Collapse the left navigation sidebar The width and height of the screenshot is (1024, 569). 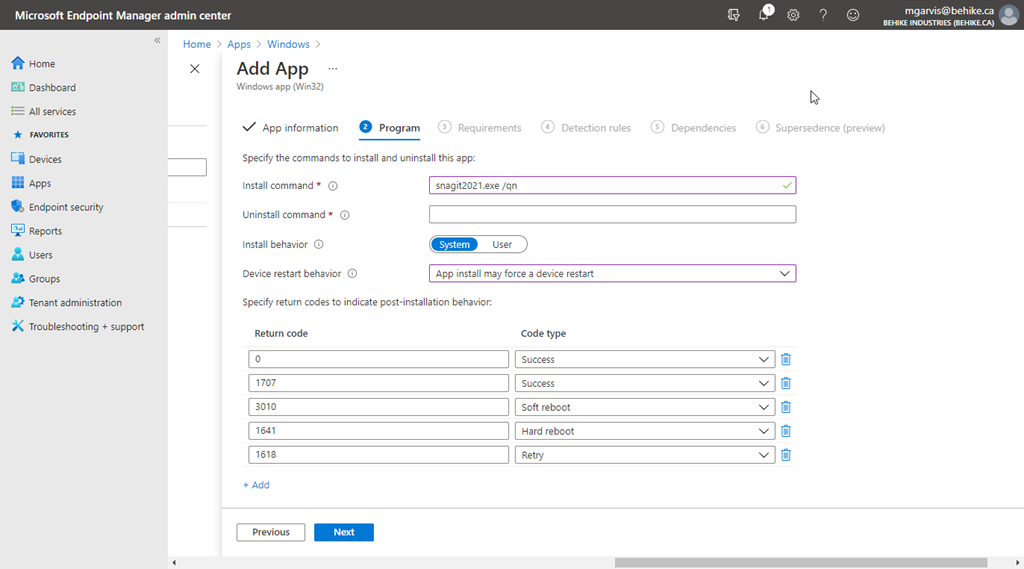157,40
